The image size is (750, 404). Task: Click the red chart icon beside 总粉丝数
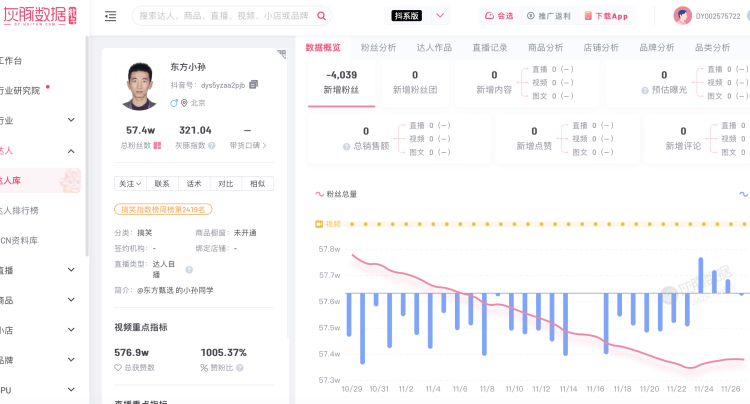pos(157,145)
